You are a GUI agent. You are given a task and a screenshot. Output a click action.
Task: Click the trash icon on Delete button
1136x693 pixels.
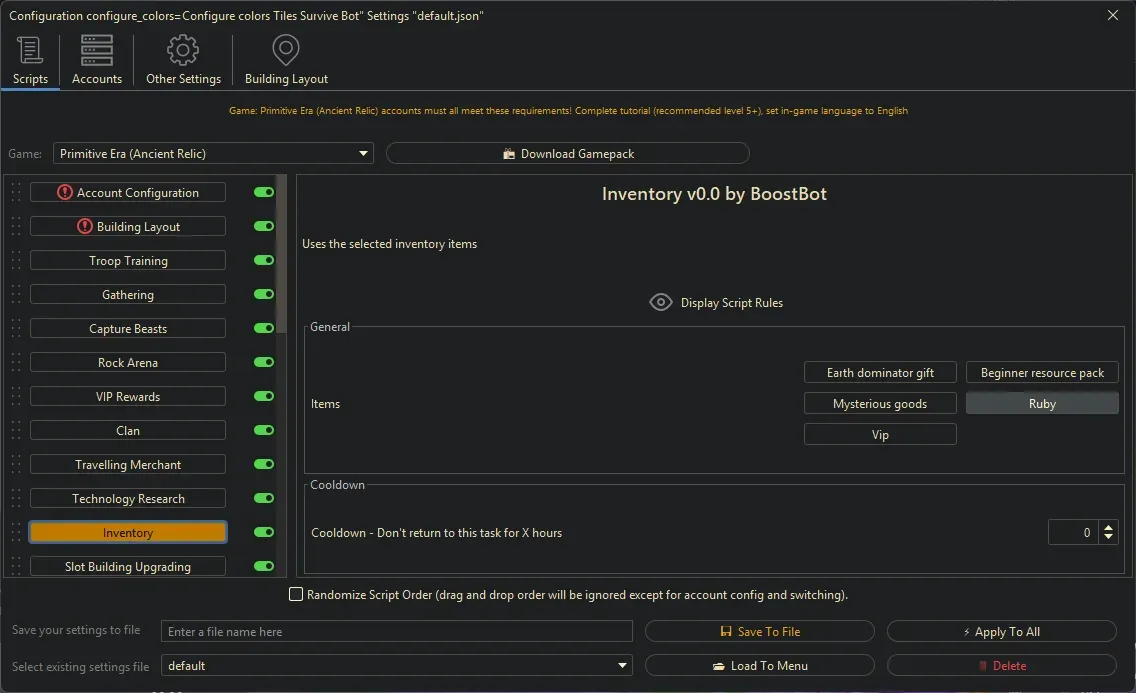[x=985, y=665]
